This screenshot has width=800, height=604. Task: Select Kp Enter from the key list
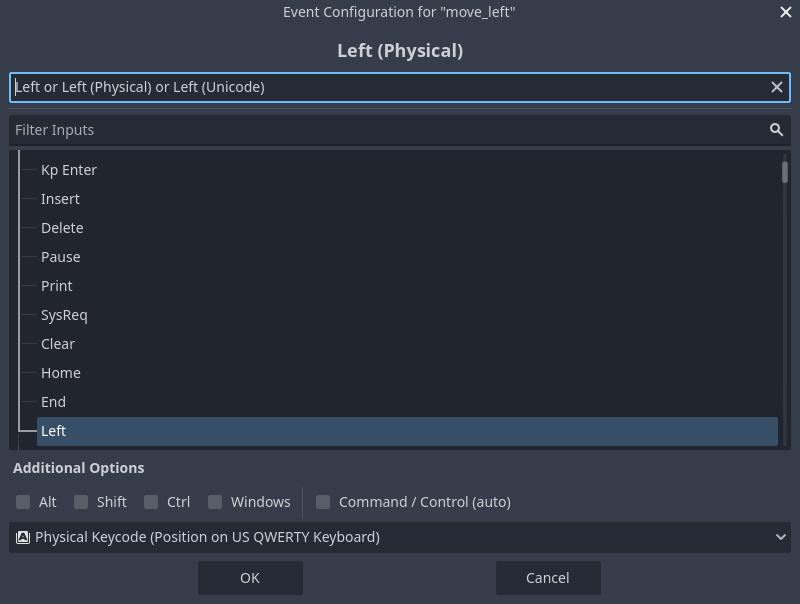[x=69, y=169]
